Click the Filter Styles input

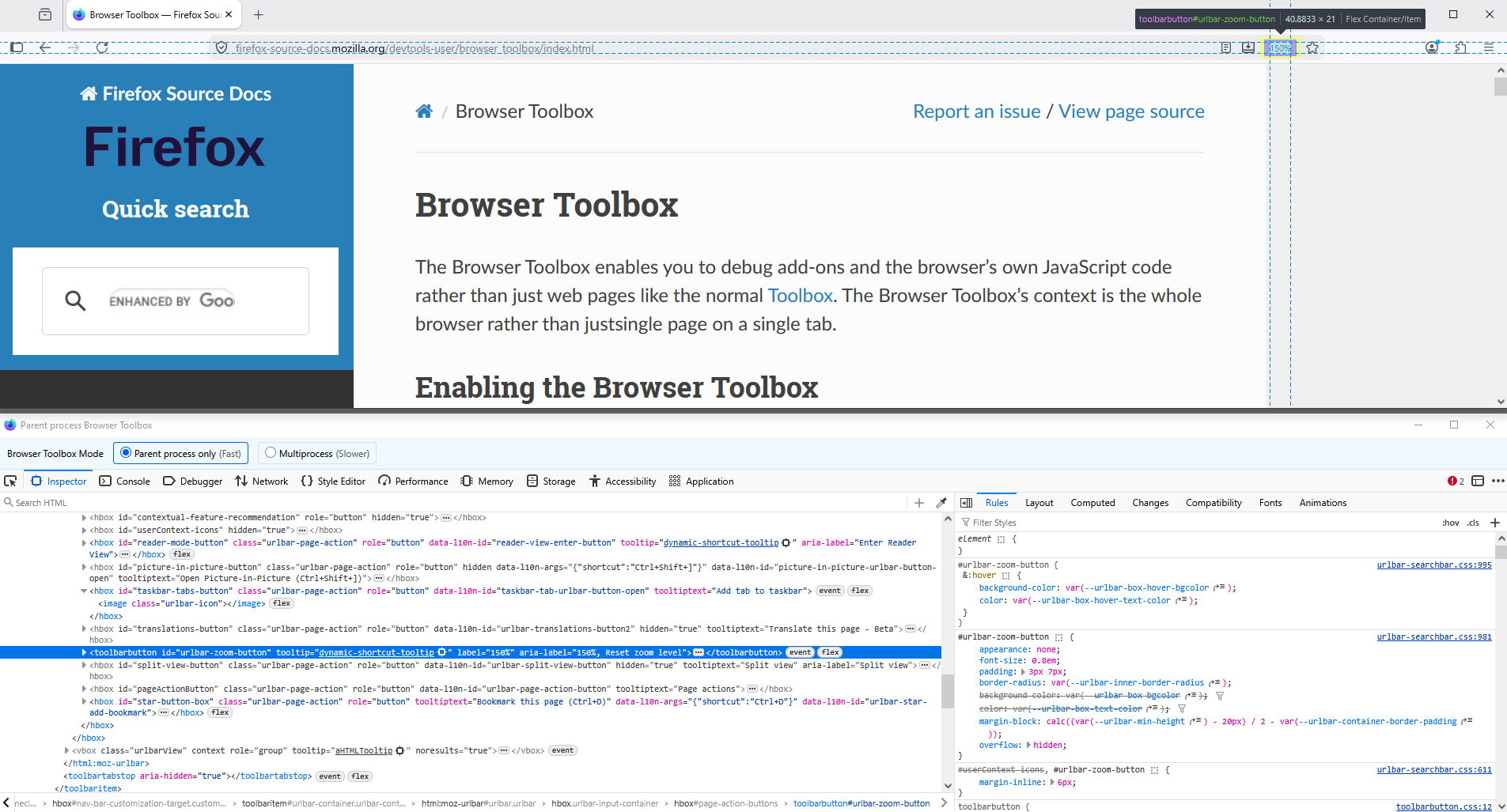[1196, 523]
